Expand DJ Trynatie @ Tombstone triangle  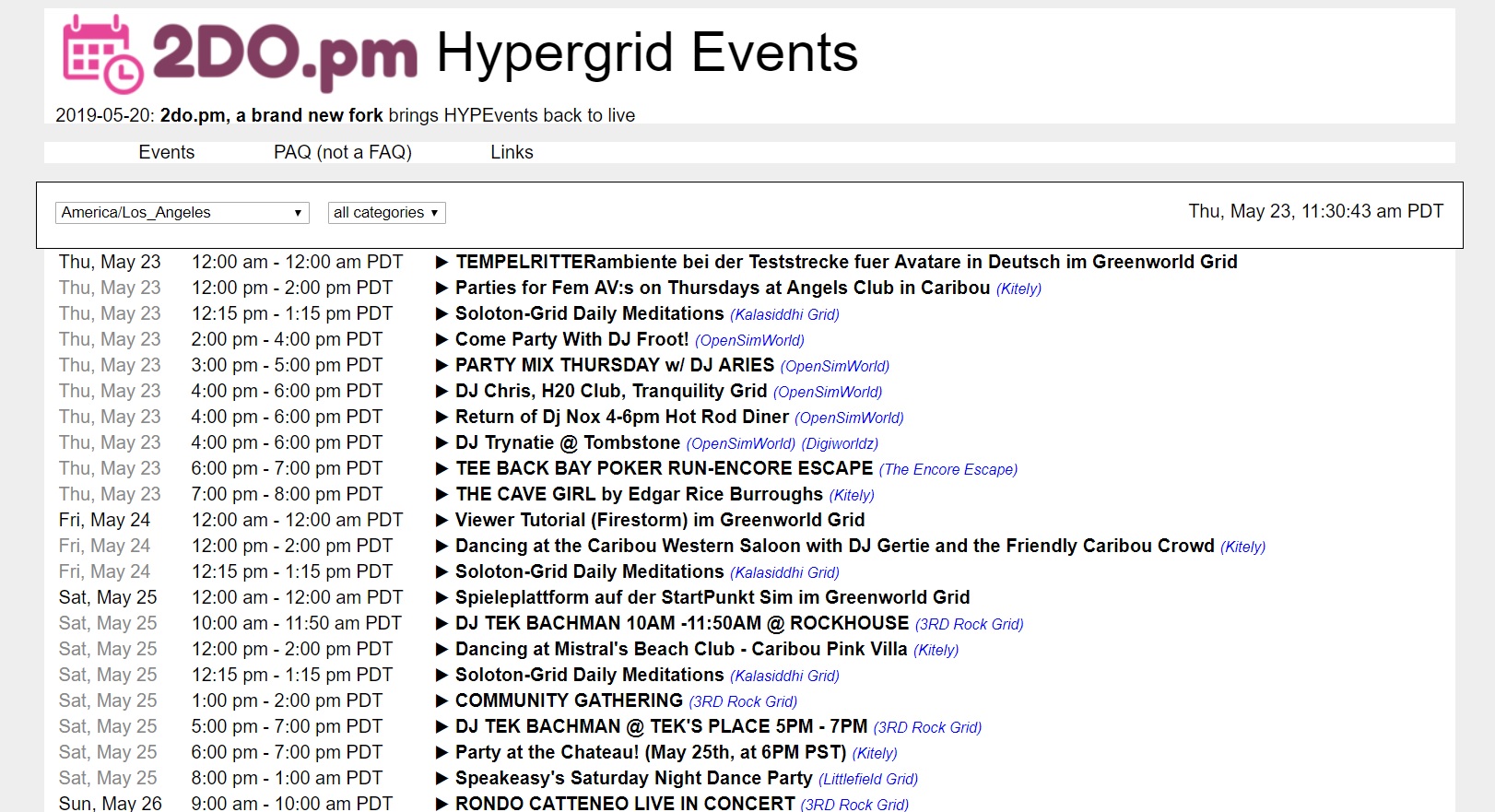[x=441, y=443]
